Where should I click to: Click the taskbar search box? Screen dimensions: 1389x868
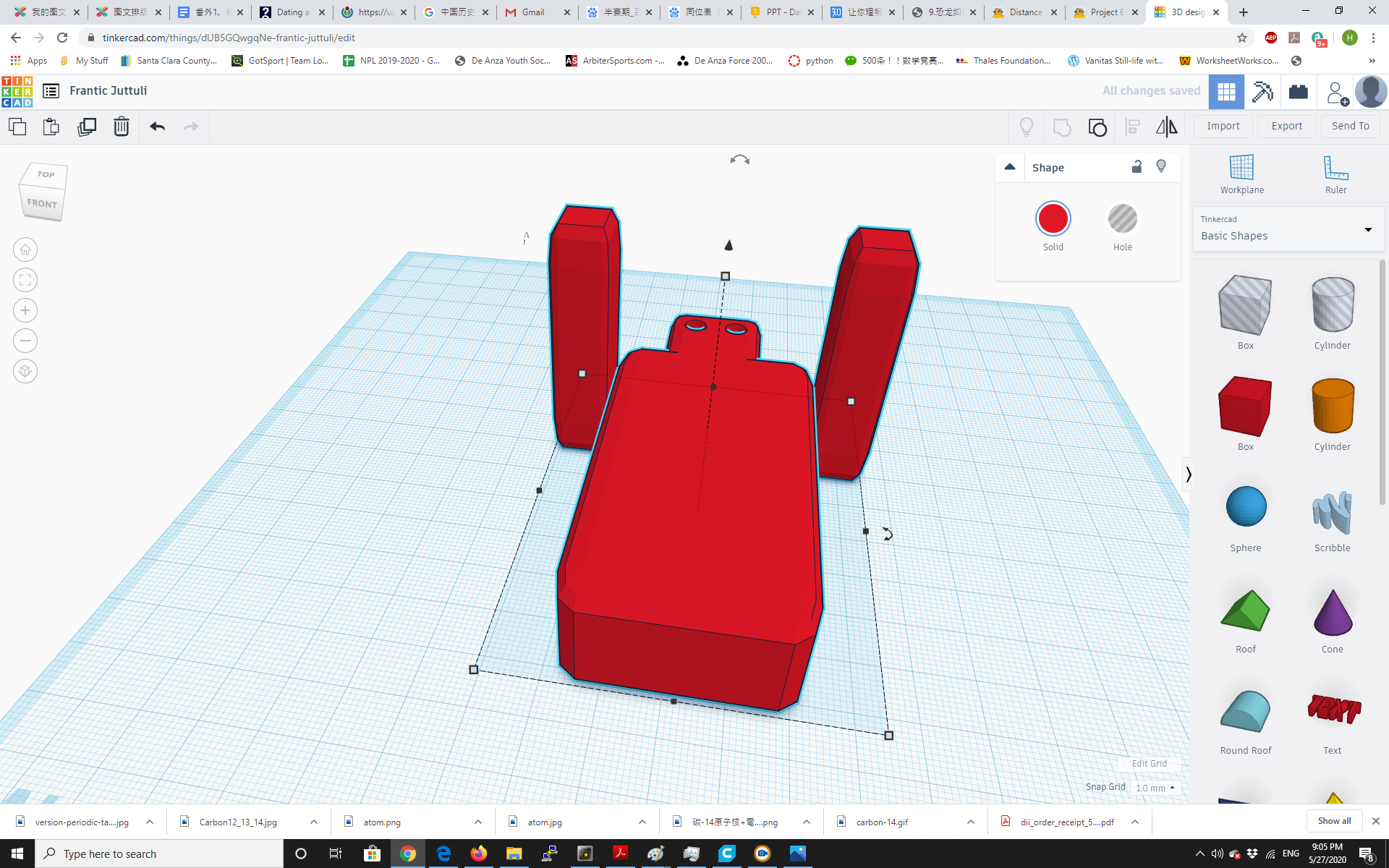pyautogui.click(x=159, y=854)
